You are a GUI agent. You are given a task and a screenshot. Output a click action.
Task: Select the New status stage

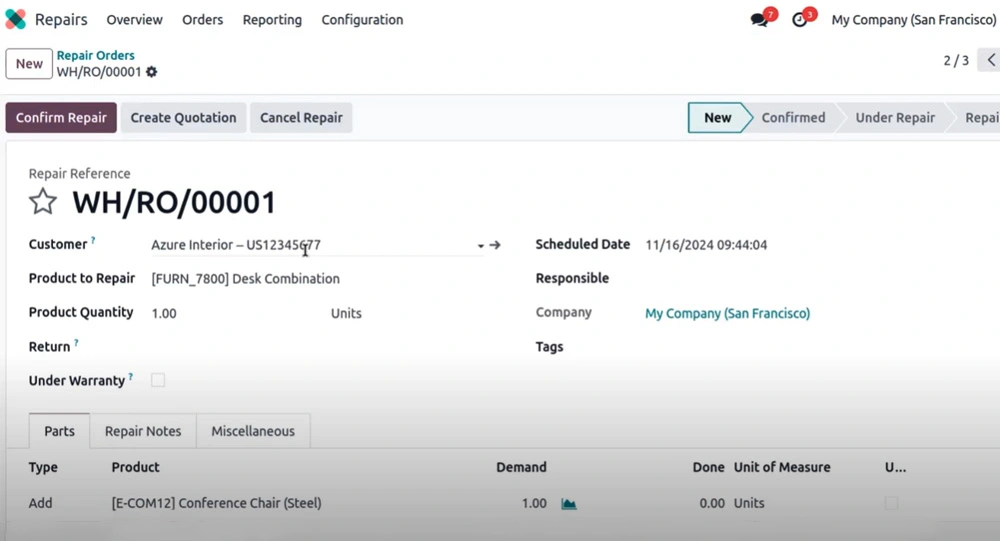coord(717,117)
